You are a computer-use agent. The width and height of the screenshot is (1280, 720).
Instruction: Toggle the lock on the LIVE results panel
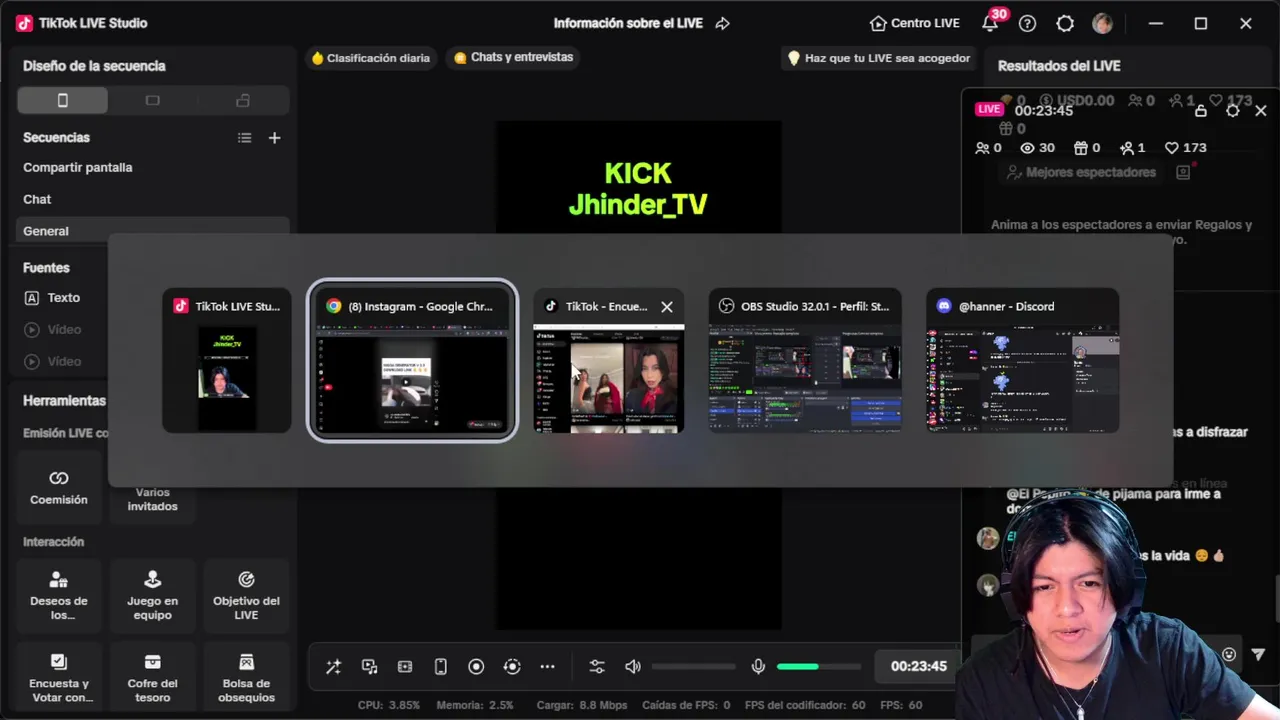1201,111
